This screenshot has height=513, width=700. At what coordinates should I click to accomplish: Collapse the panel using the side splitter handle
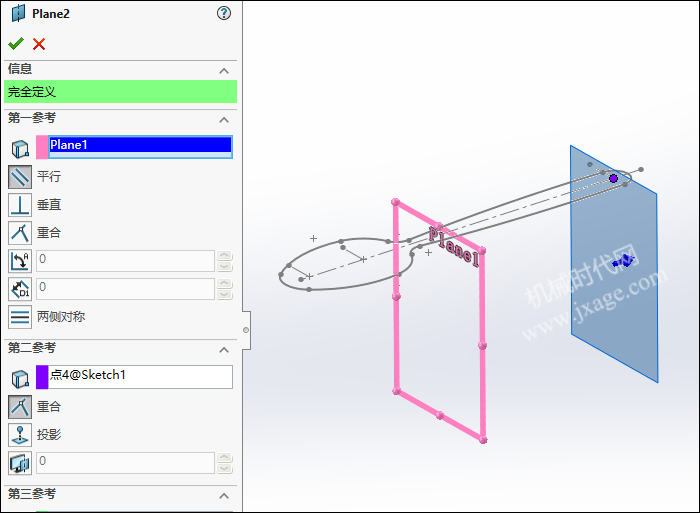click(x=246, y=330)
